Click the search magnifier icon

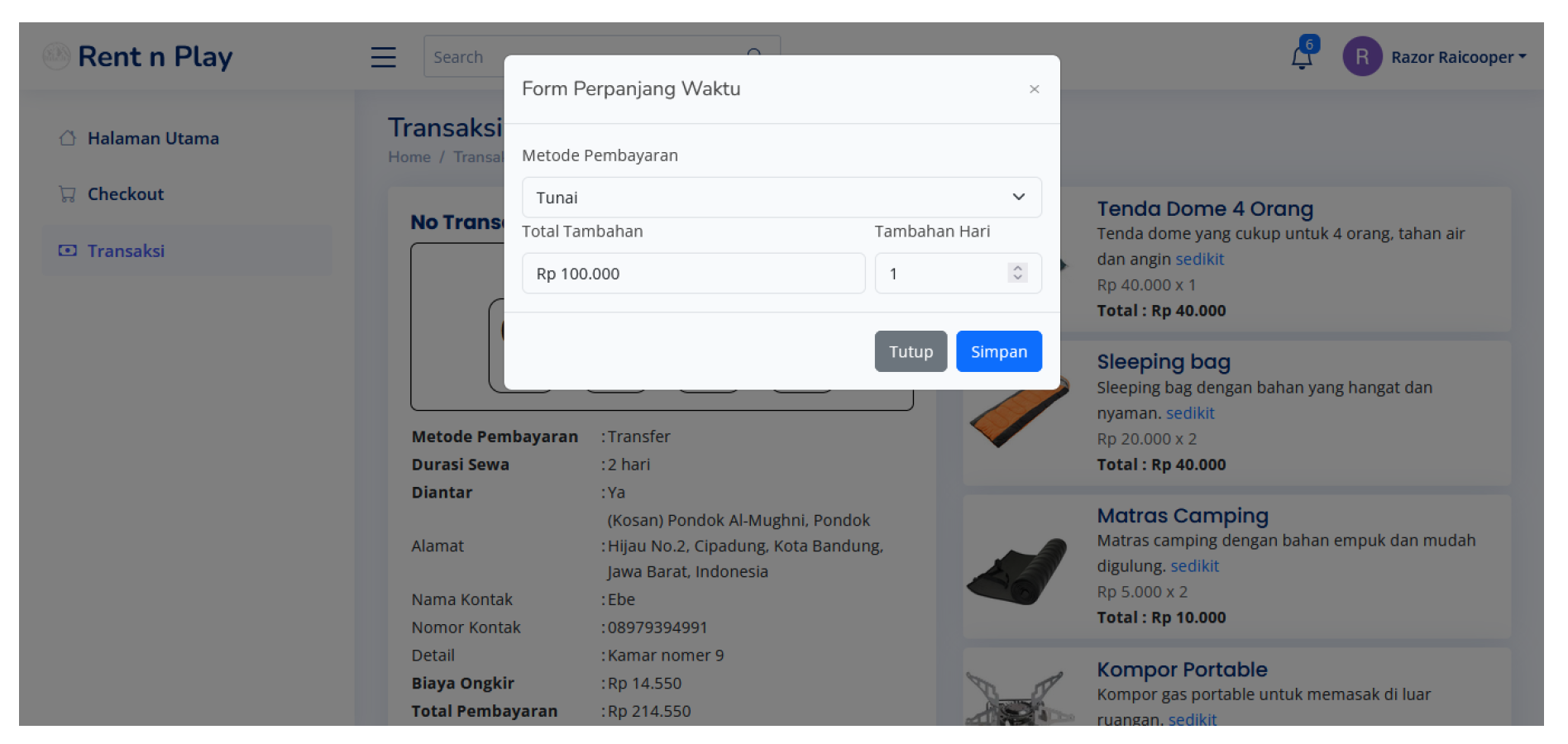[x=753, y=55]
